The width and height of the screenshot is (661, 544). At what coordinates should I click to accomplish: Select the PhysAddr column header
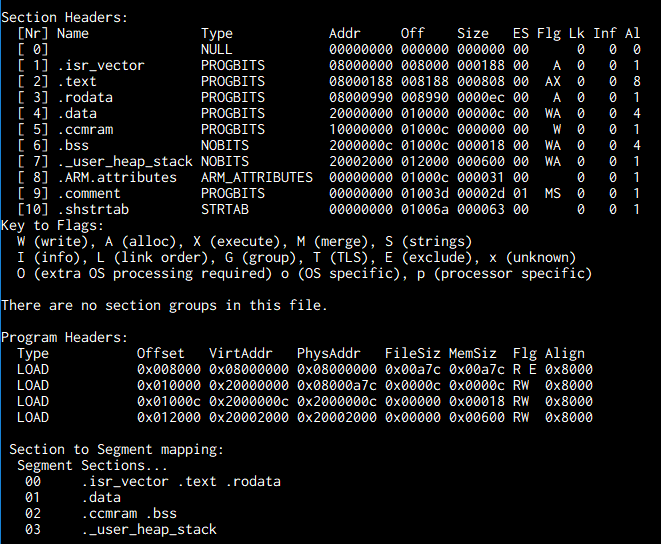click(328, 353)
